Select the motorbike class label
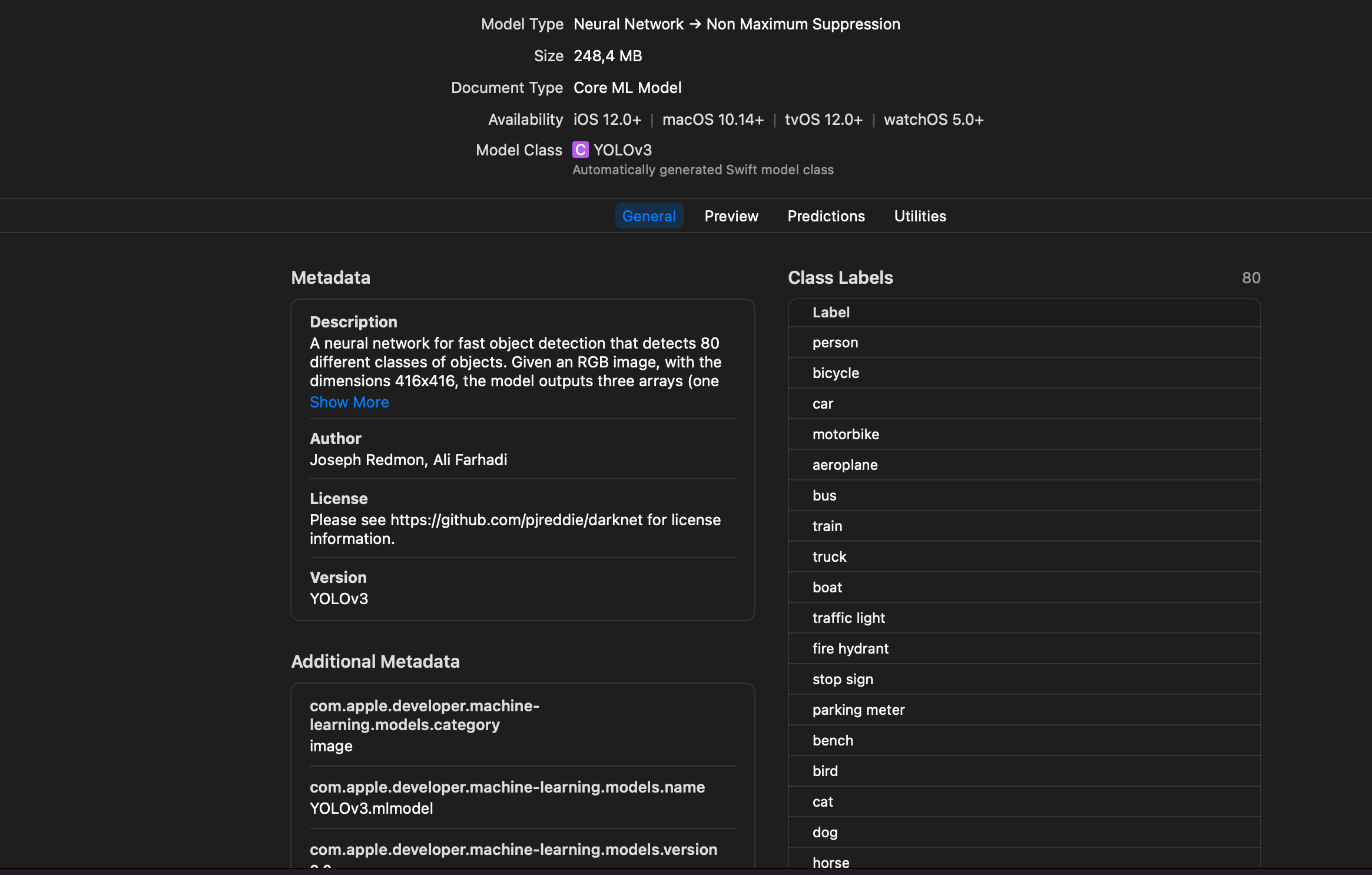Image resolution: width=1372 pixels, height=875 pixels. (846, 434)
